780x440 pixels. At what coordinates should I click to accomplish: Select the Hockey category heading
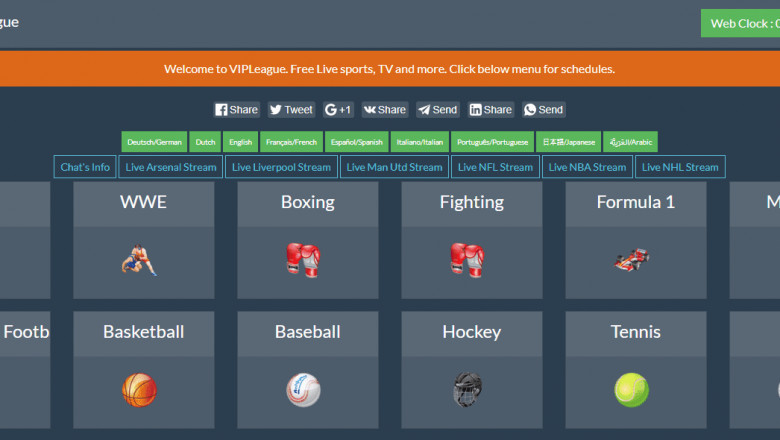point(472,333)
